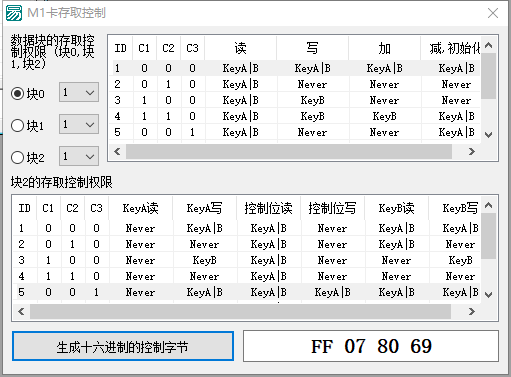Click Never in KeyB读 column of bottom row 4

coord(396,276)
